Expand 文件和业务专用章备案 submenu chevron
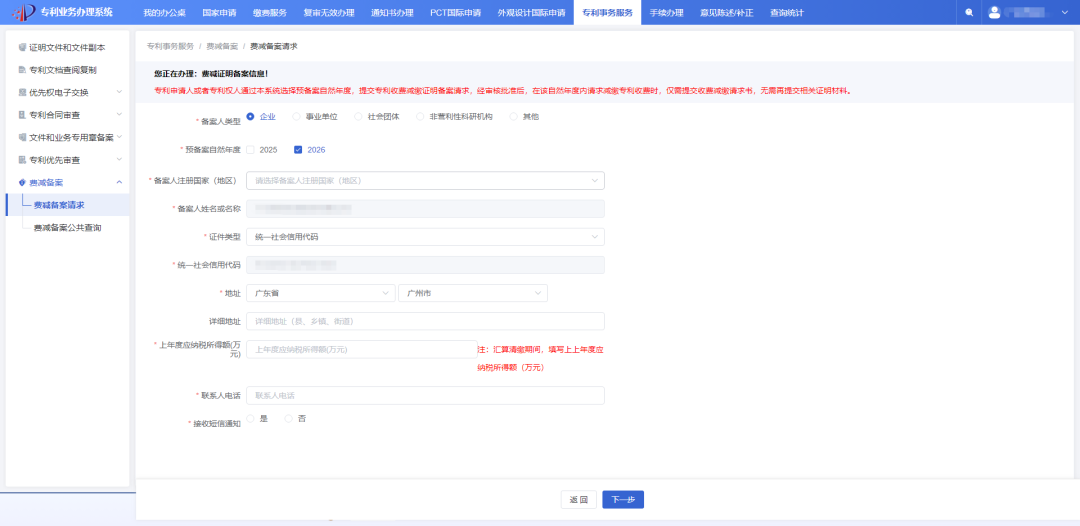 119,137
